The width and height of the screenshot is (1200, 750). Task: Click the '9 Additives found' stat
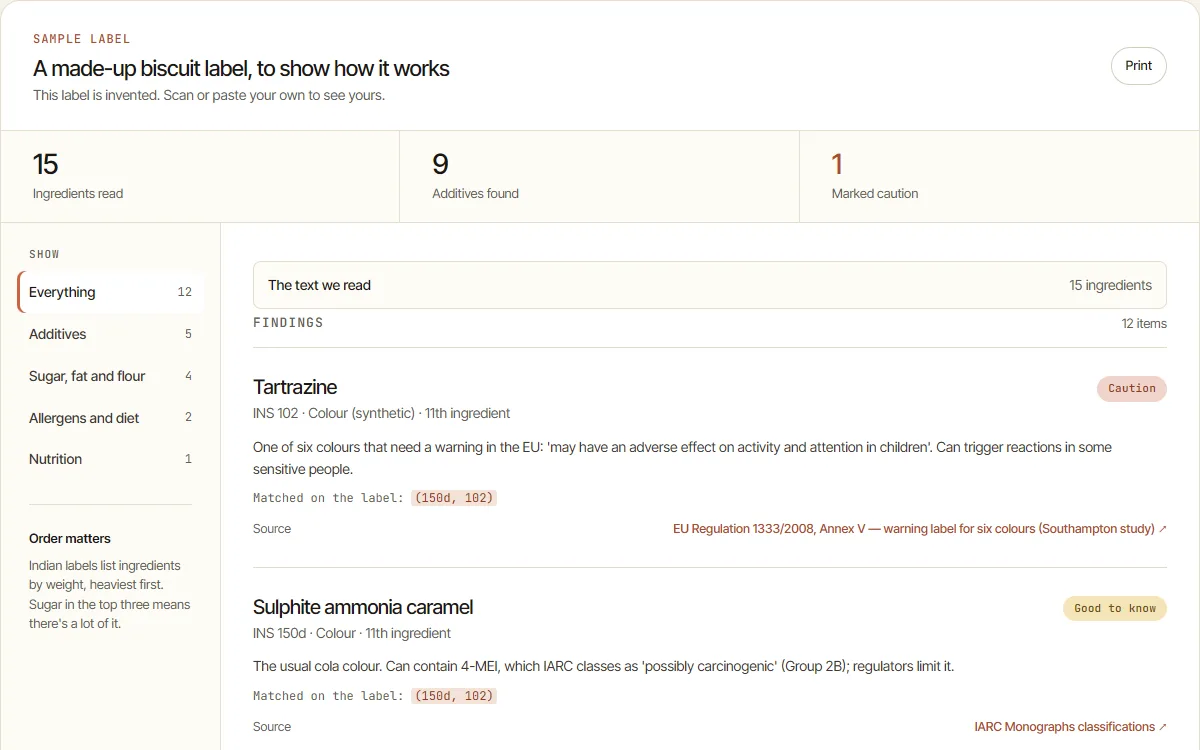[x=600, y=176]
